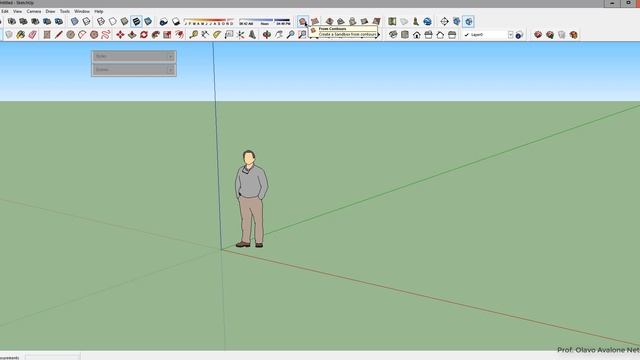
Task: Pick the Arc drawing tool
Action: pyautogui.click(x=82, y=35)
